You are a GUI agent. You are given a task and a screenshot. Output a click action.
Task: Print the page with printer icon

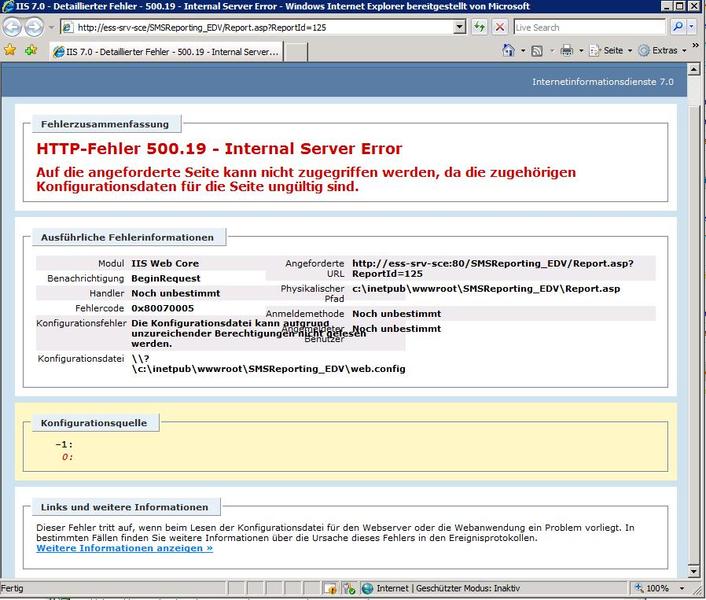tap(566, 50)
